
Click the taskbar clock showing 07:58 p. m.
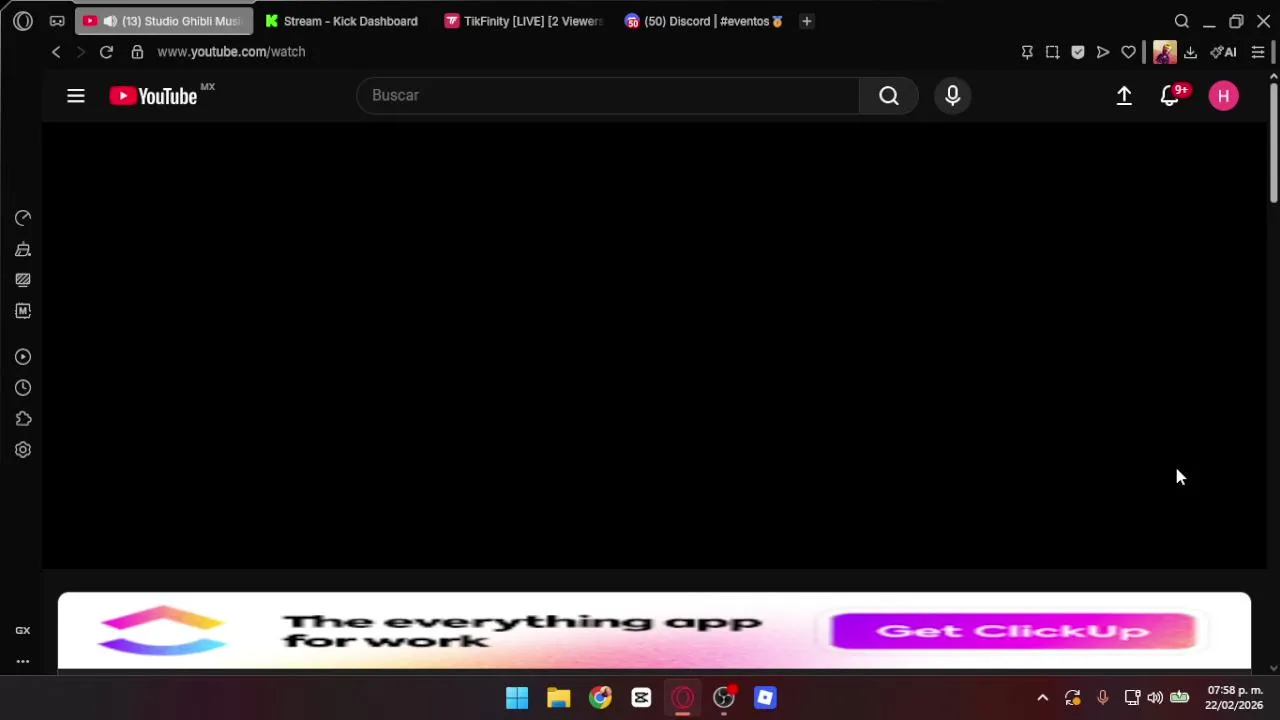point(1234,698)
